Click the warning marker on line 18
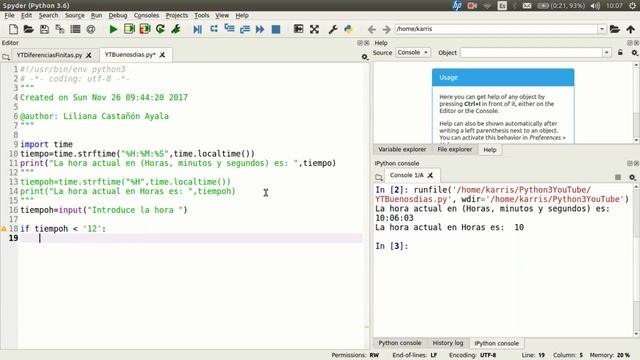 [x=4, y=229]
